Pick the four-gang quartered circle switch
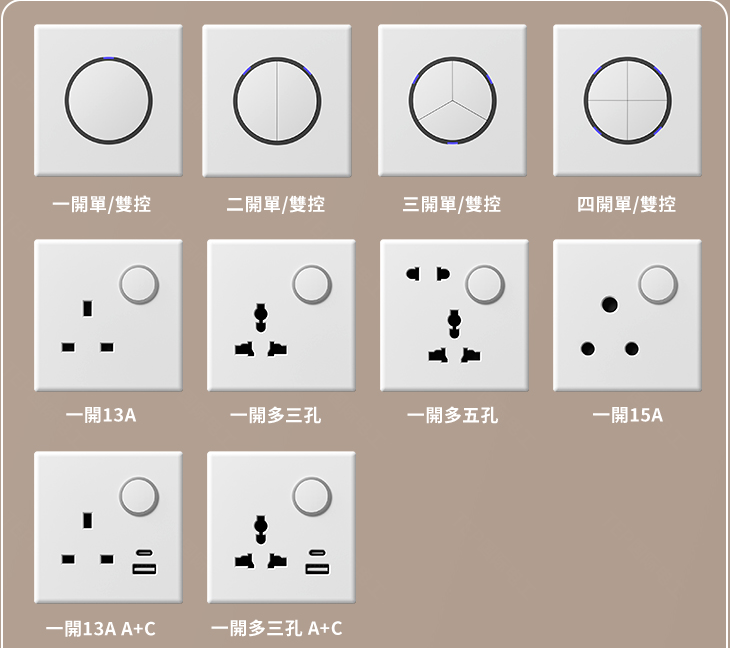The width and height of the screenshot is (730, 653). coord(627,101)
